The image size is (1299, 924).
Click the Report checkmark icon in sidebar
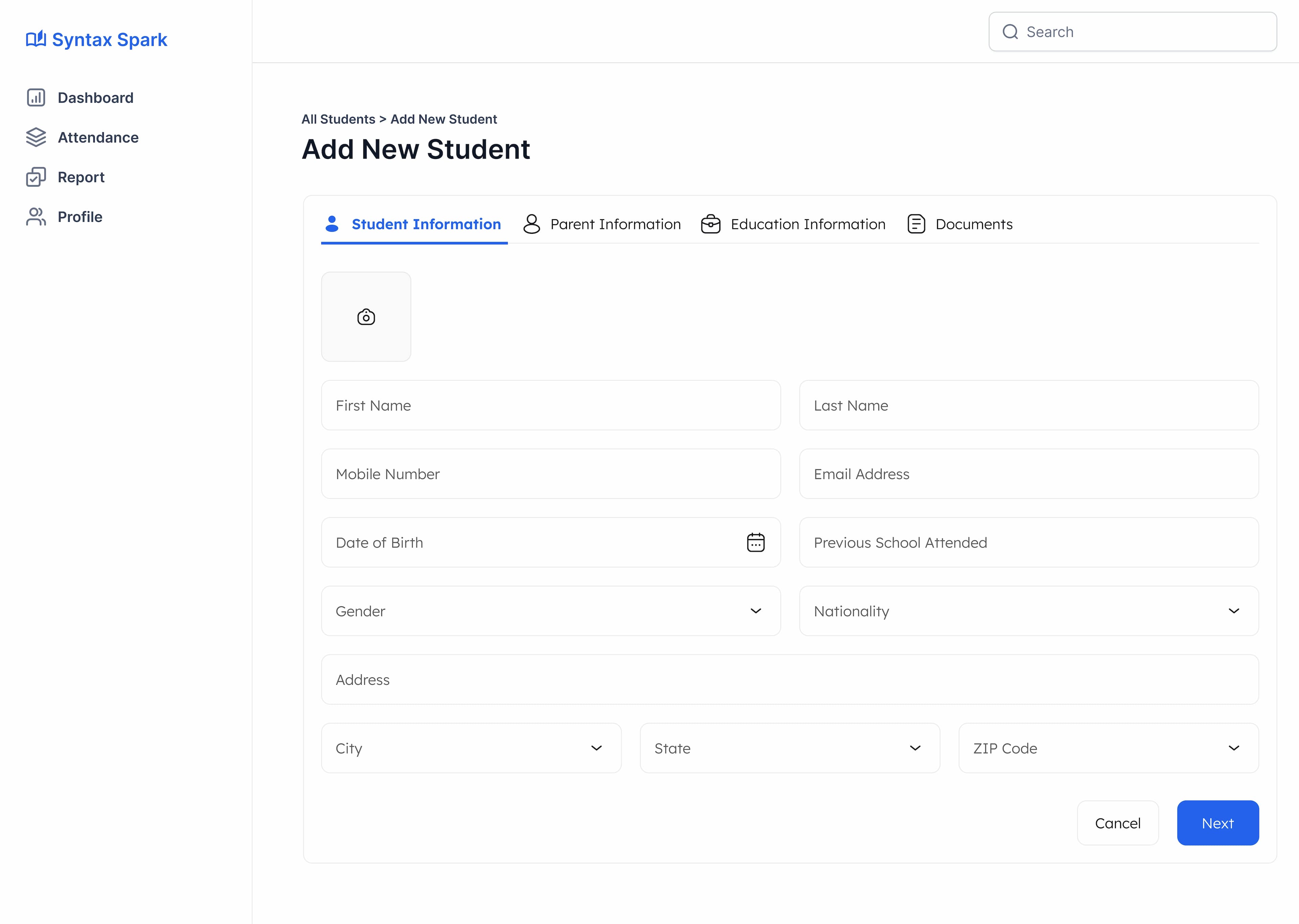tap(36, 177)
